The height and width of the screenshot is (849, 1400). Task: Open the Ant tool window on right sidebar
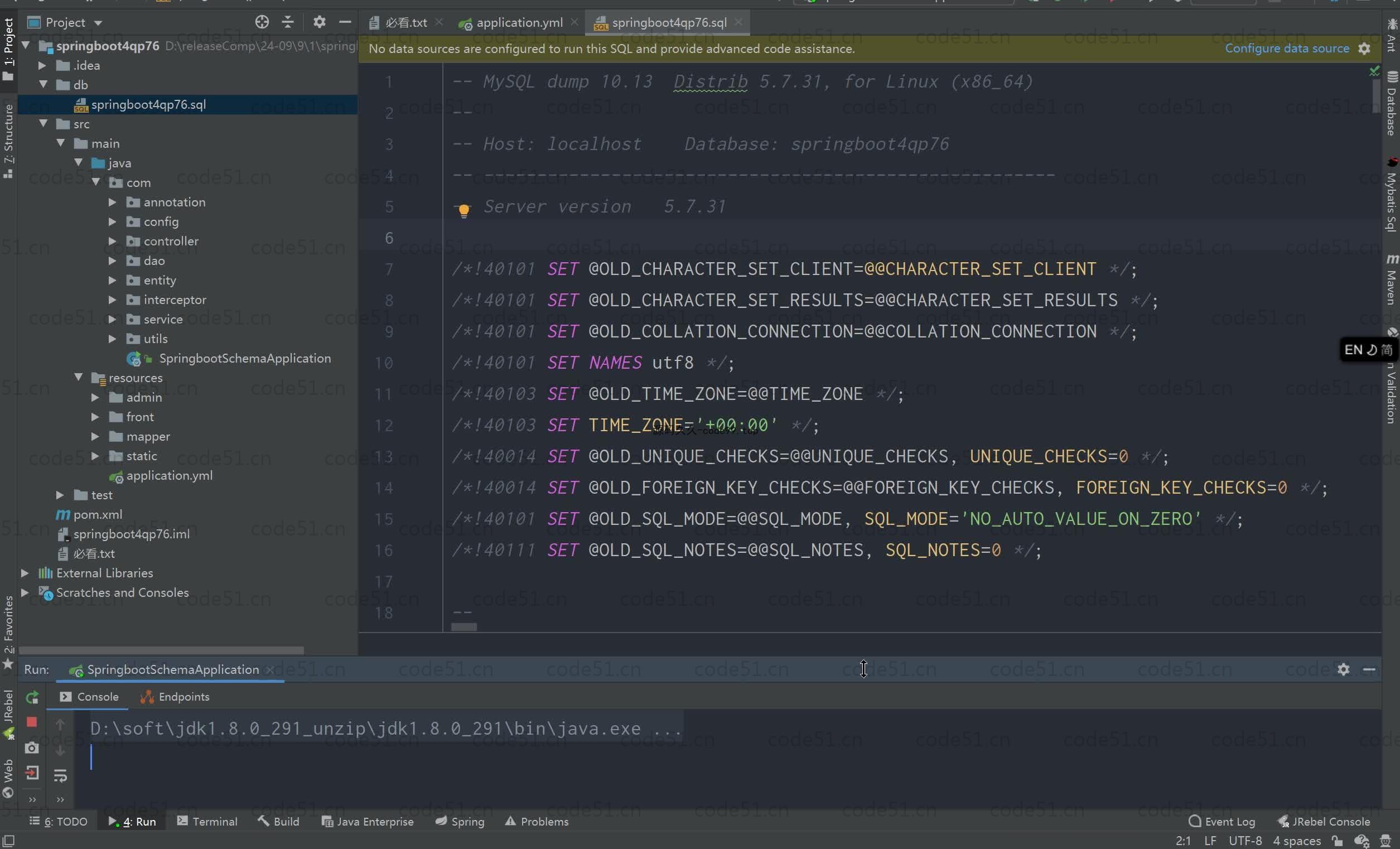(1391, 35)
